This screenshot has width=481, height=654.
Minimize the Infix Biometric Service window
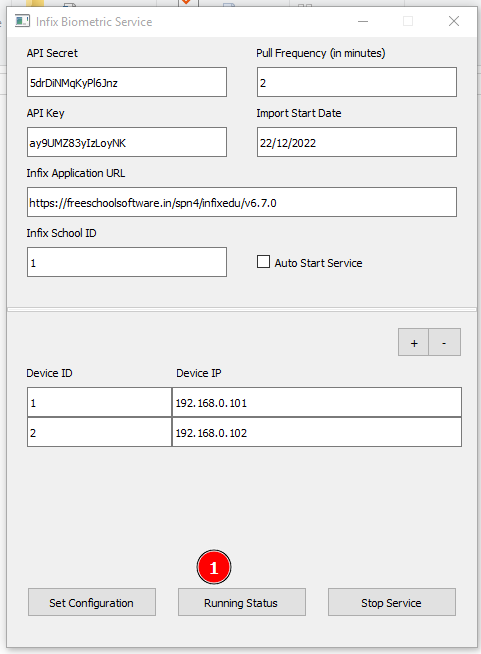(363, 21)
